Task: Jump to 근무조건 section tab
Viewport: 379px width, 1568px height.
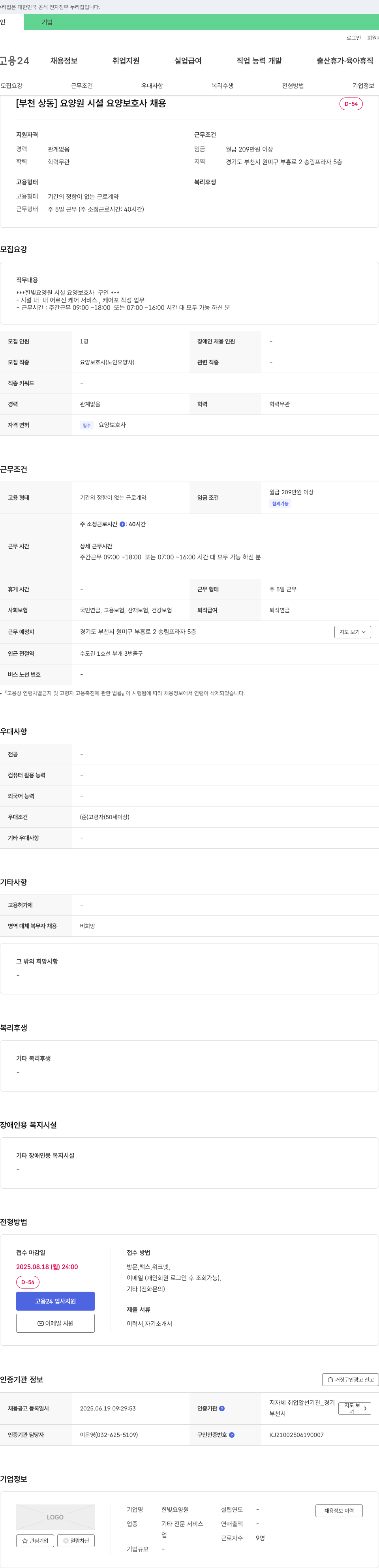Action: click(x=81, y=86)
